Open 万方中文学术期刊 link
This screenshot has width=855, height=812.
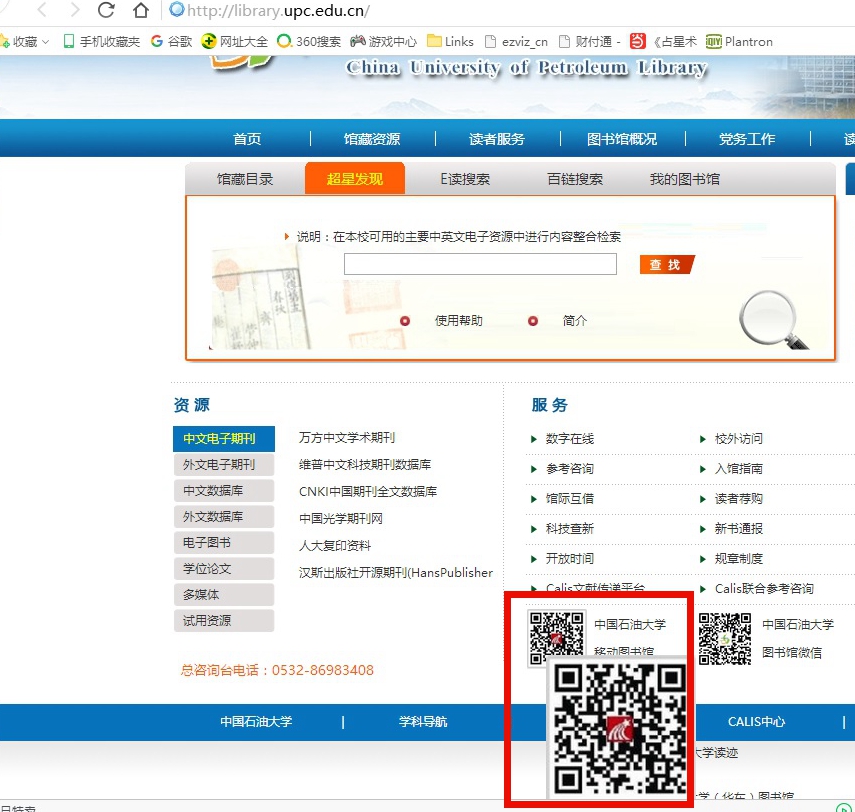[347, 437]
